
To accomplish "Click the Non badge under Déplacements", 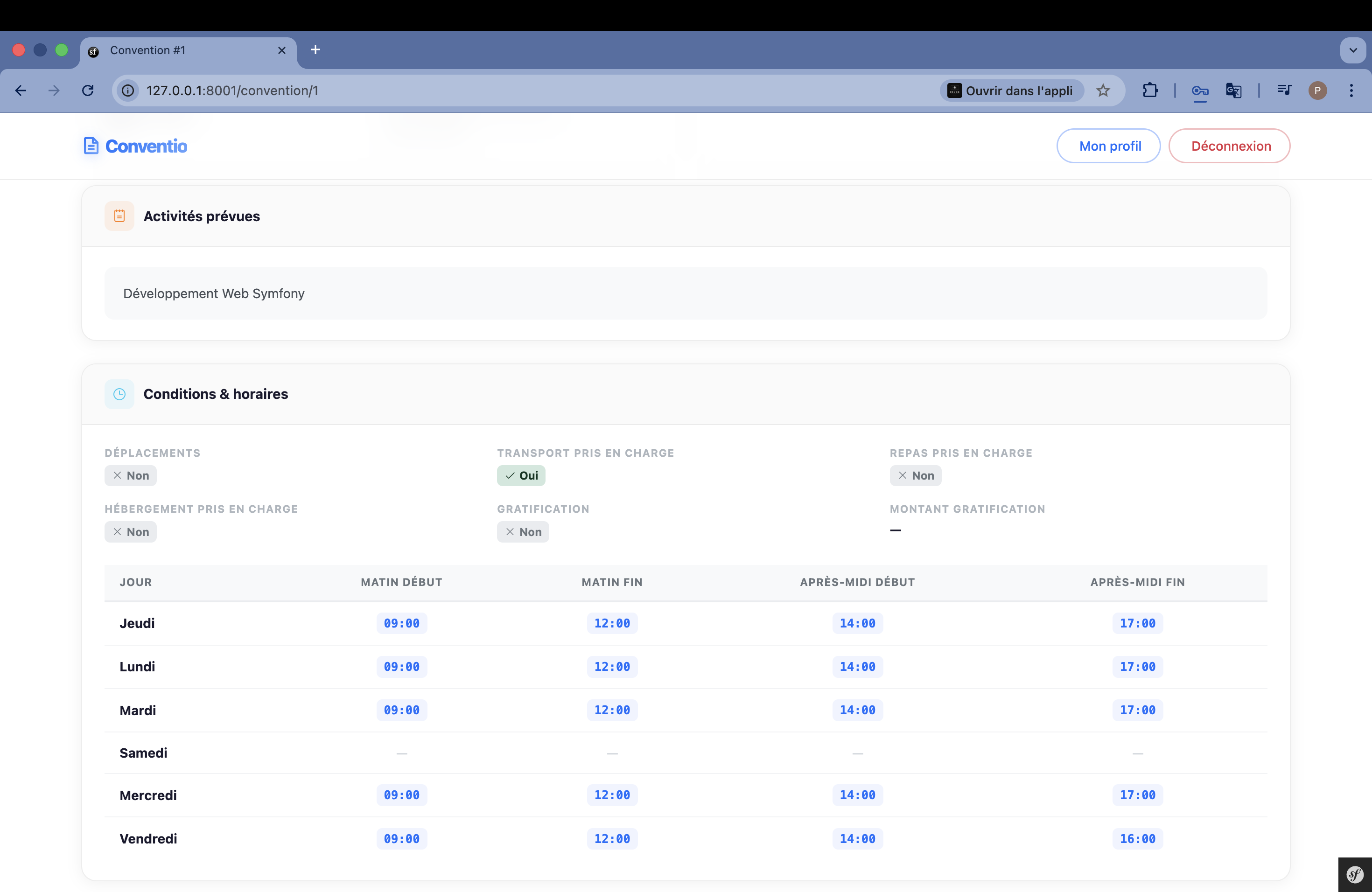I will (x=131, y=475).
